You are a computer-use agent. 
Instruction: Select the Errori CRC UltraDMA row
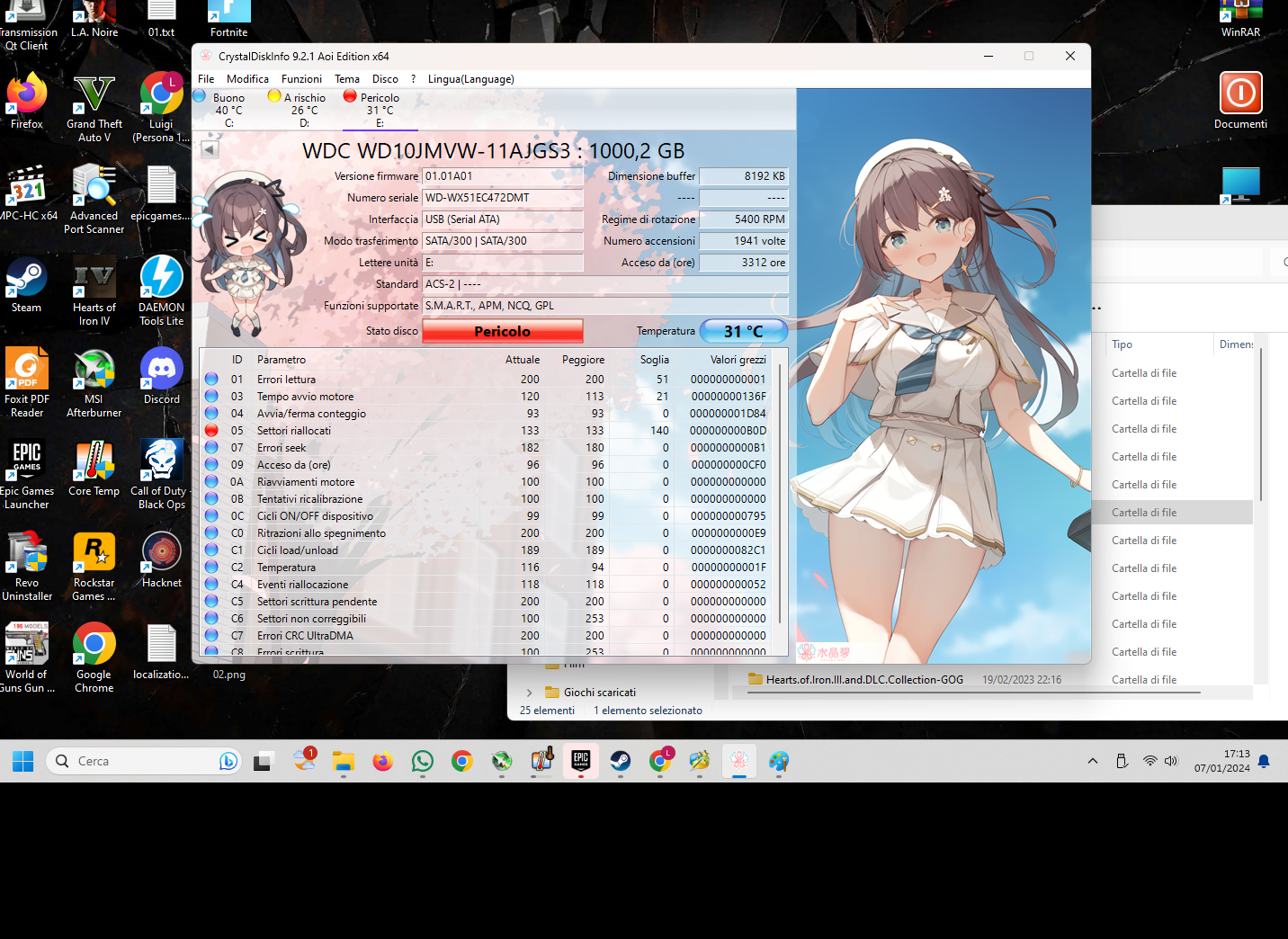[x=487, y=636]
